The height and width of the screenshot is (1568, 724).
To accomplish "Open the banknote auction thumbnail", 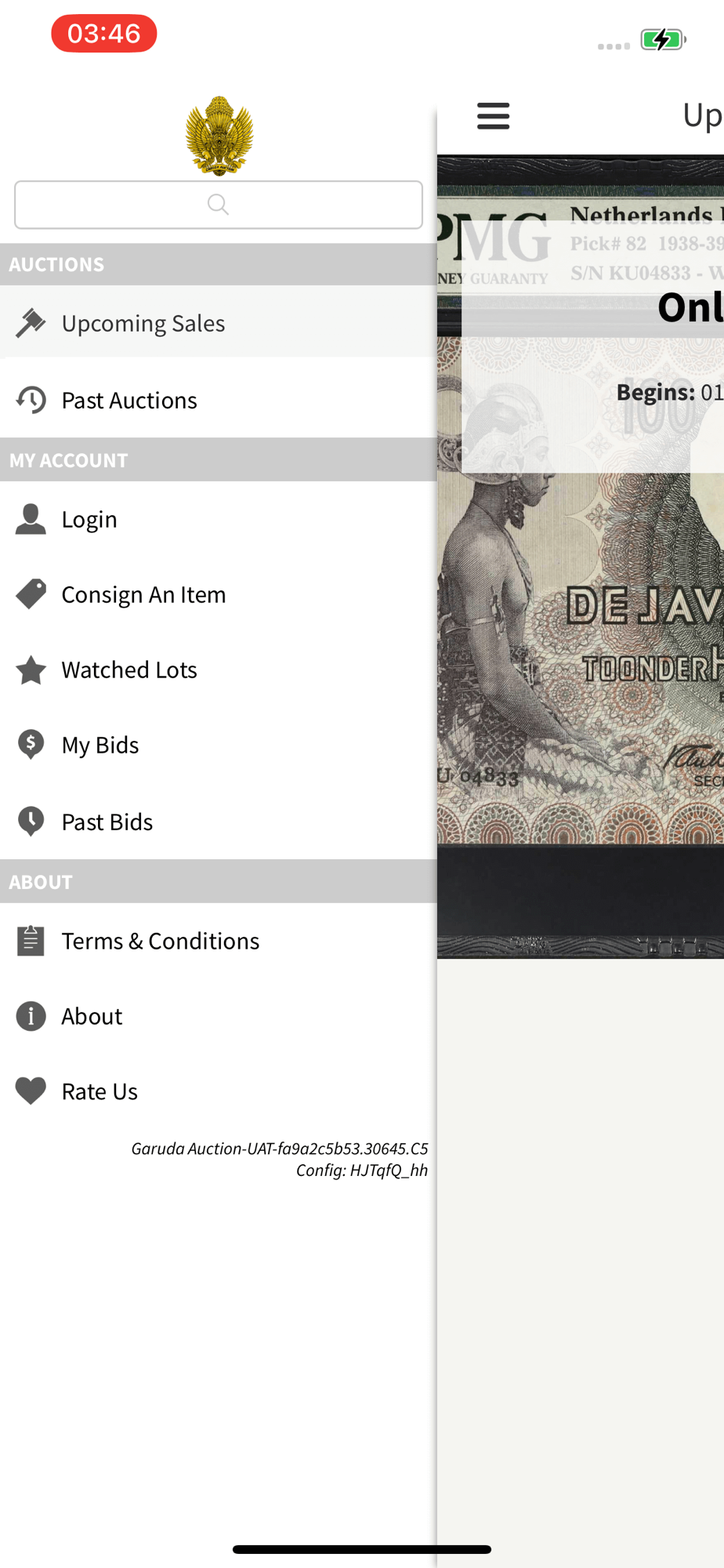I will click(581, 557).
